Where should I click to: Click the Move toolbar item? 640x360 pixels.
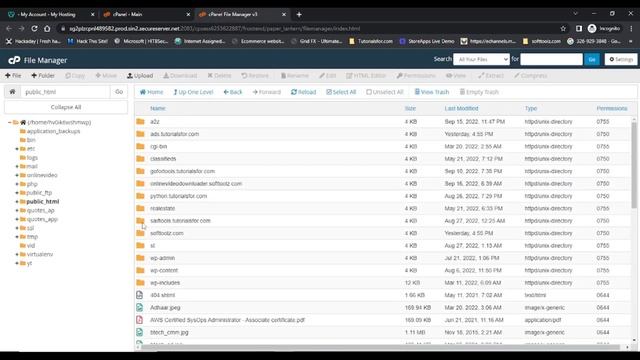tap(106, 76)
